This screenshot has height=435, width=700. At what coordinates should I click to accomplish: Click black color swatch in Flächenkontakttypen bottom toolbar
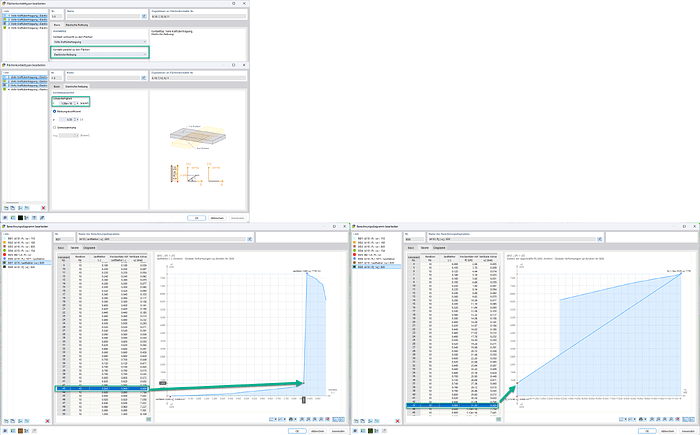pyautogui.click(x=20, y=218)
